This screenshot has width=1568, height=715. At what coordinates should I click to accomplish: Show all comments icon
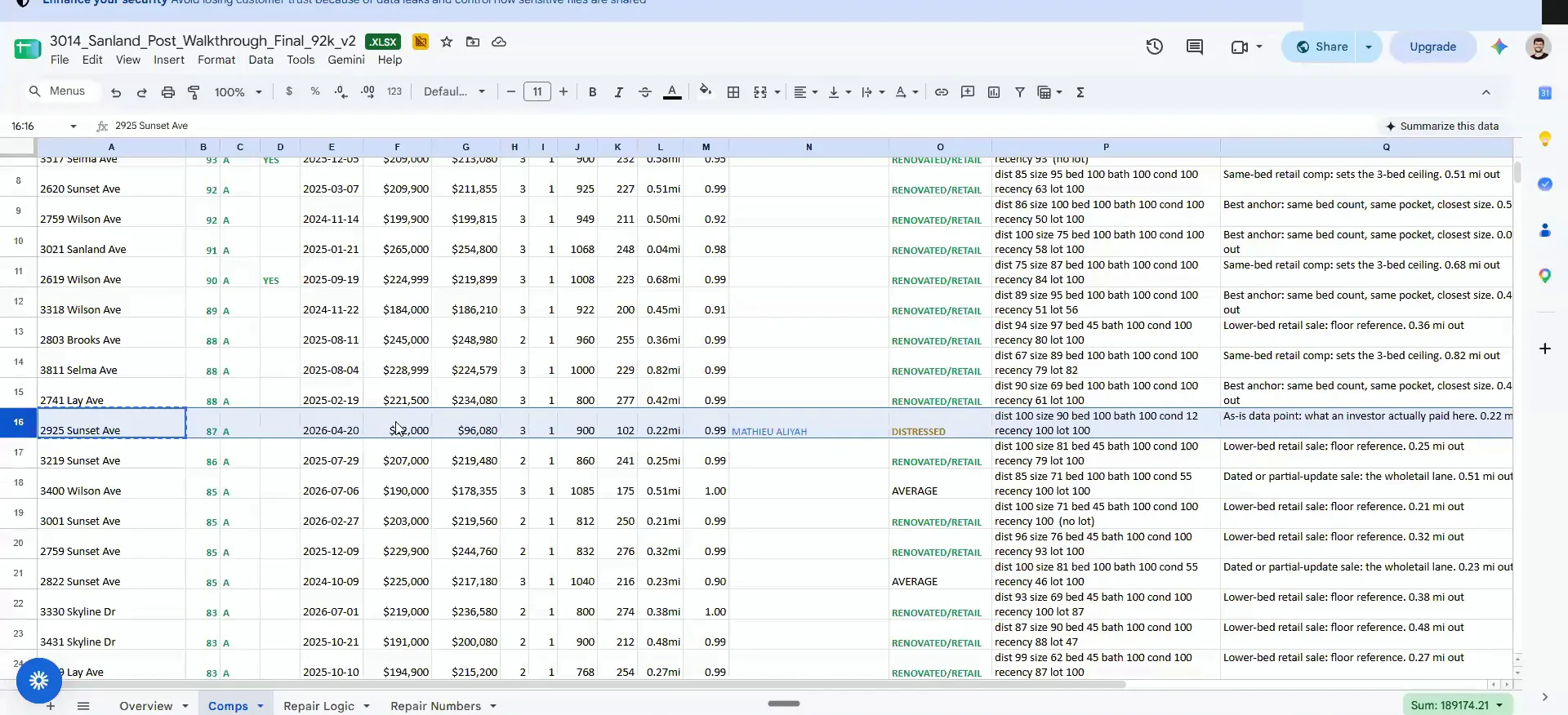[x=1195, y=47]
